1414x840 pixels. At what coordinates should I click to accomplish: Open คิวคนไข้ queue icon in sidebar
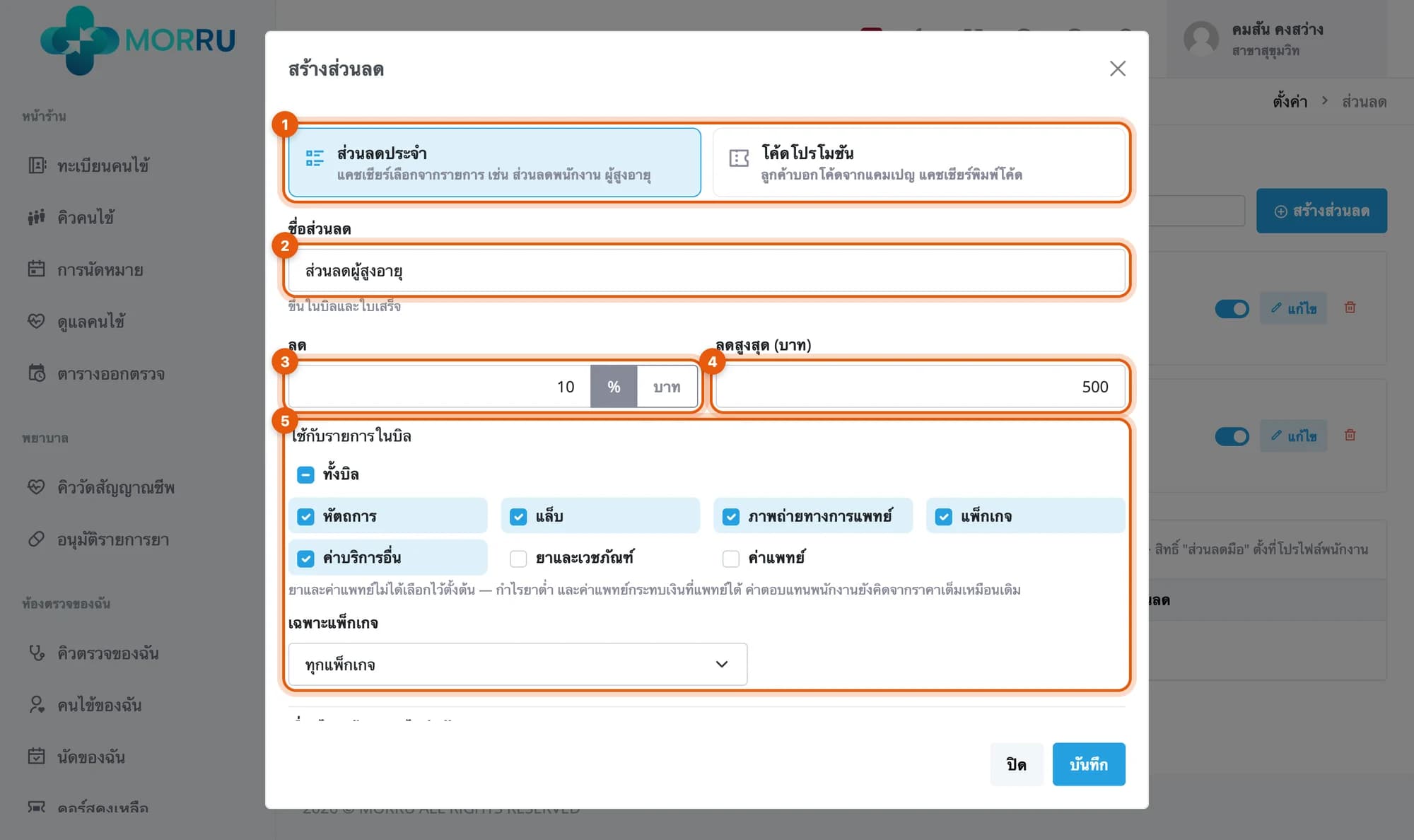(37, 217)
